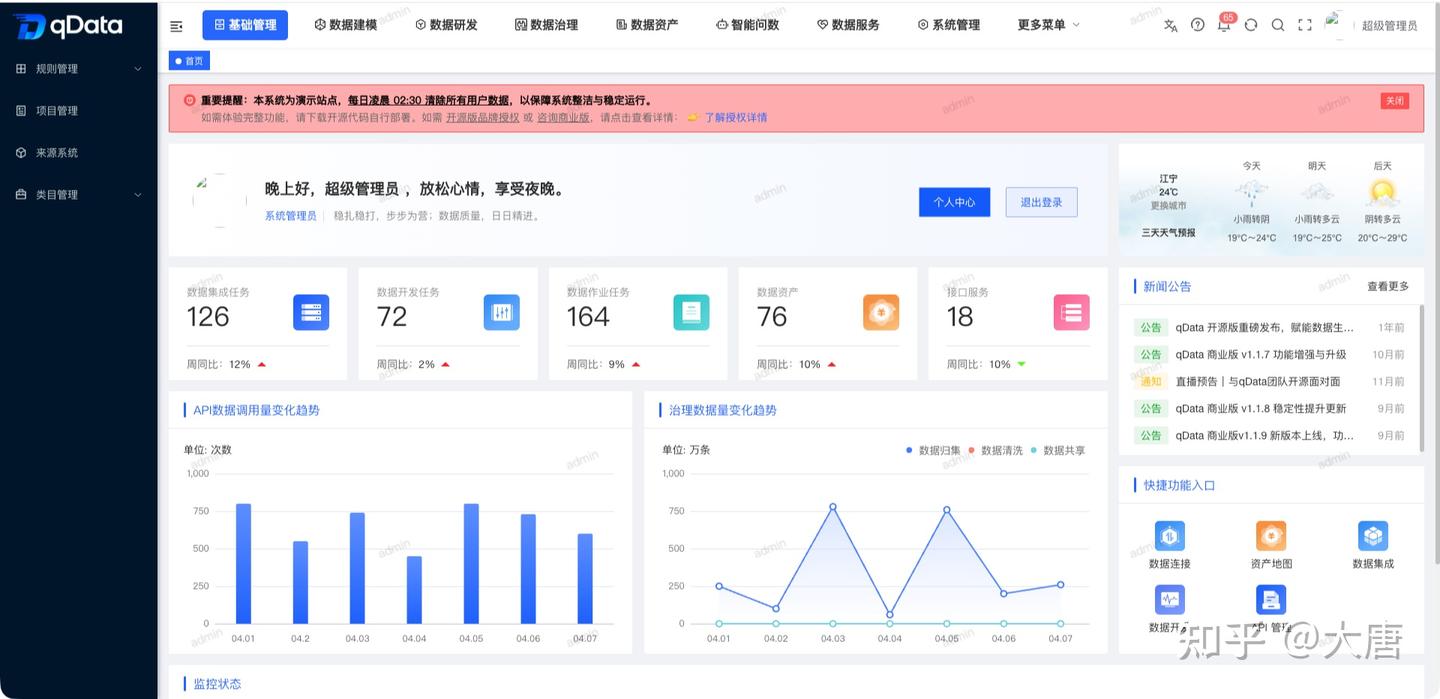Select 数据资产 top menu
This screenshot has height=699, width=1440.
point(647,25)
